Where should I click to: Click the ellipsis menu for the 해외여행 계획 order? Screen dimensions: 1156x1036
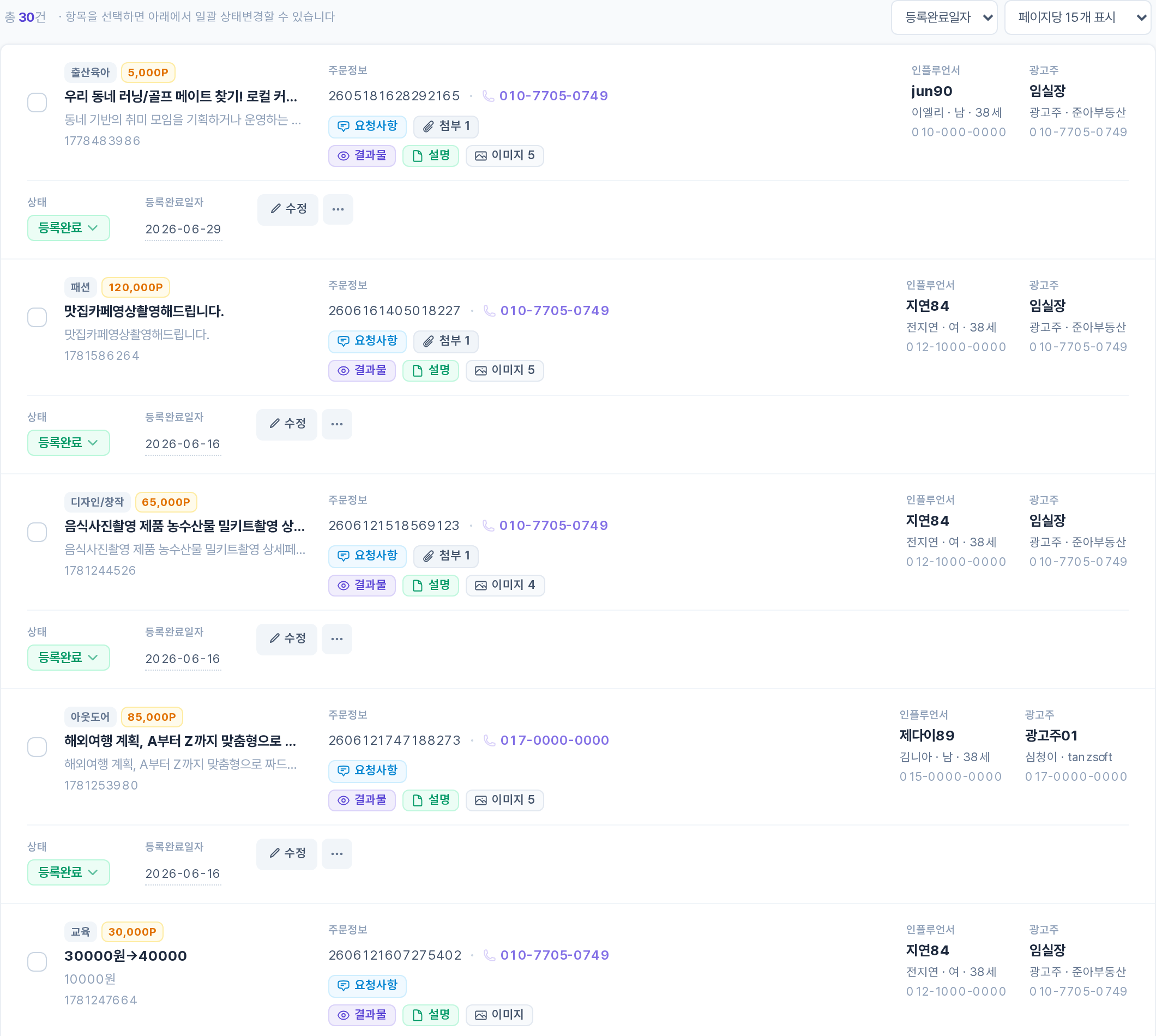(336, 854)
